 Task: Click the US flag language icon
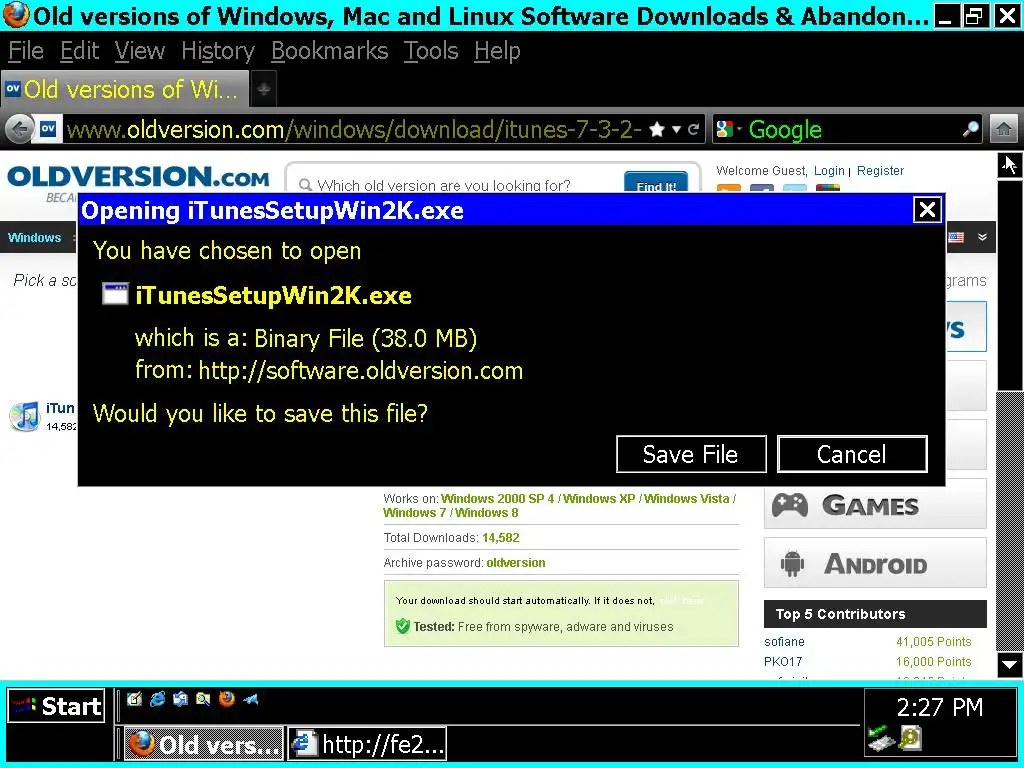click(x=956, y=237)
